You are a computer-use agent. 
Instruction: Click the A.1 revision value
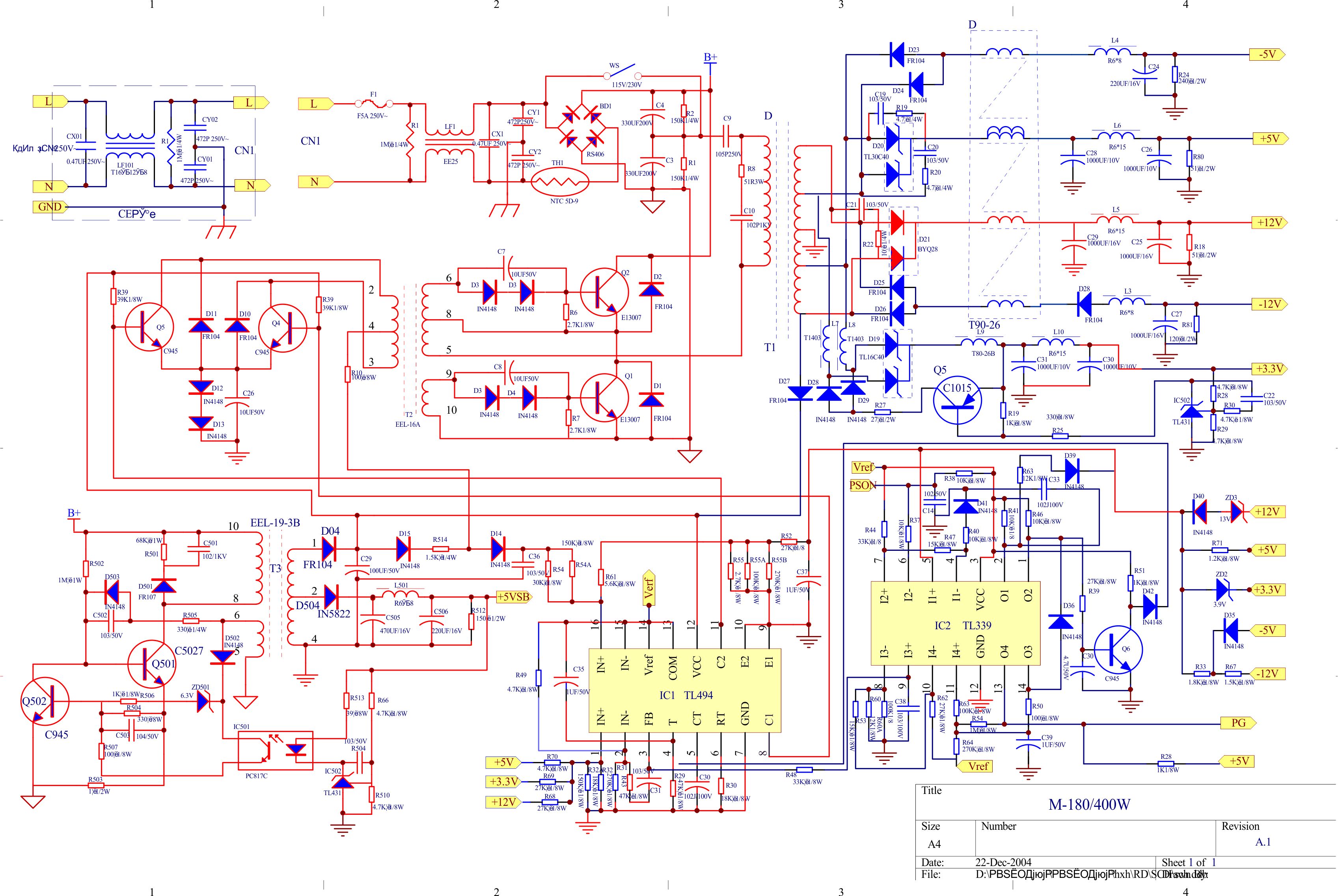(x=1263, y=842)
